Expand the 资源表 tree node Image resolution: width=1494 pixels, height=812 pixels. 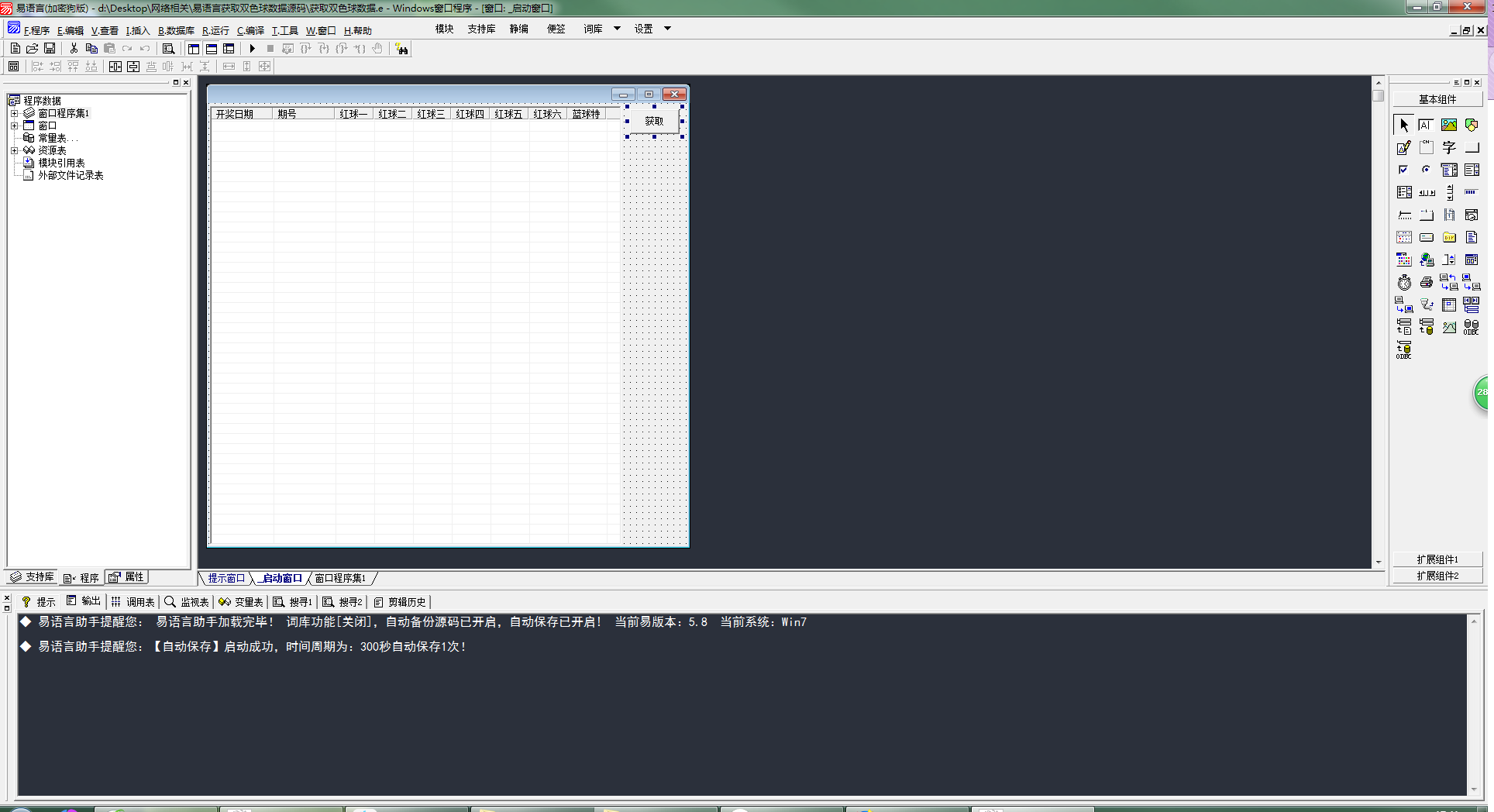(14, 150)
